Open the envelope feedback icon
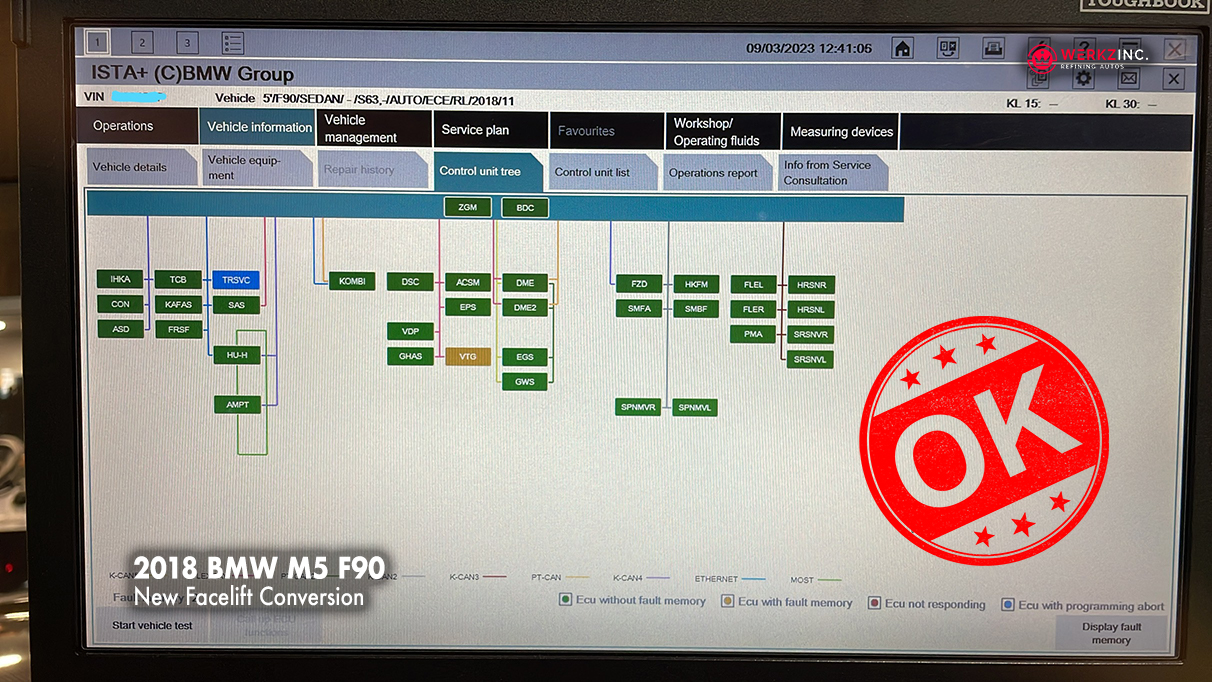1212x682 pixels. (1129, 78)
